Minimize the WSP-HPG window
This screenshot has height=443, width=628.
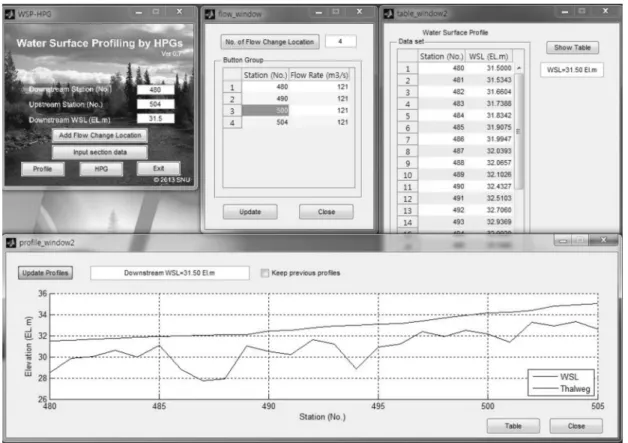[x=139, y=13]
